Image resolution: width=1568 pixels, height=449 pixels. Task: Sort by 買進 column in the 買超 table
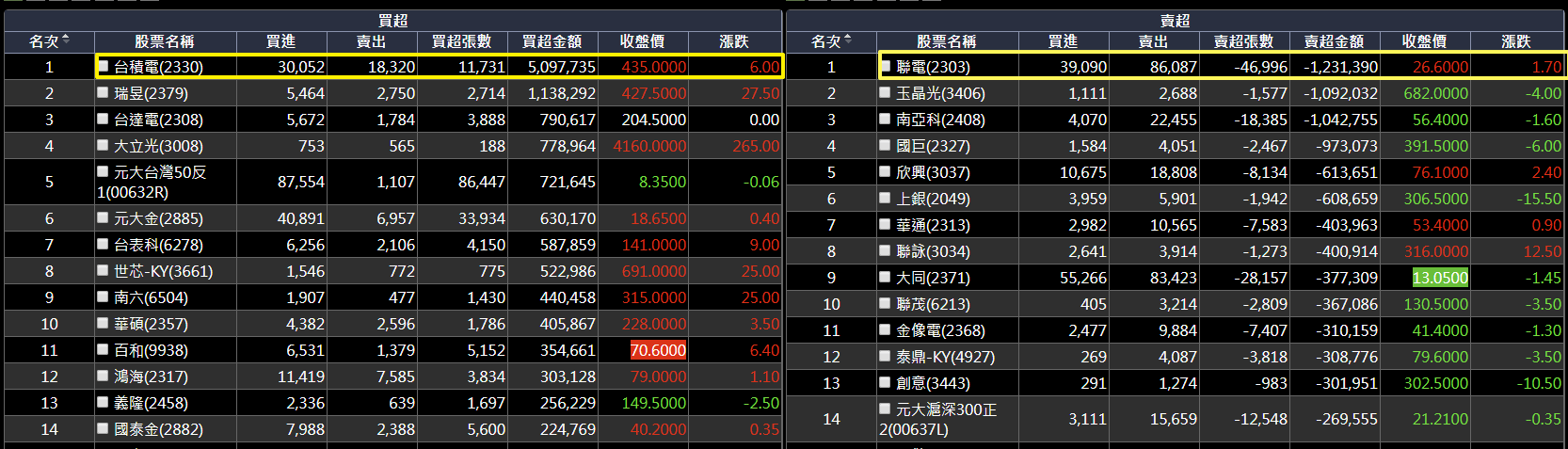click(x=280, y=41)
